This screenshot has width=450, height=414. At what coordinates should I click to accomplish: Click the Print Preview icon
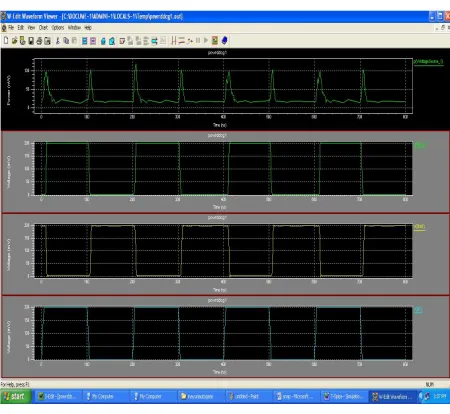point(47,41)
